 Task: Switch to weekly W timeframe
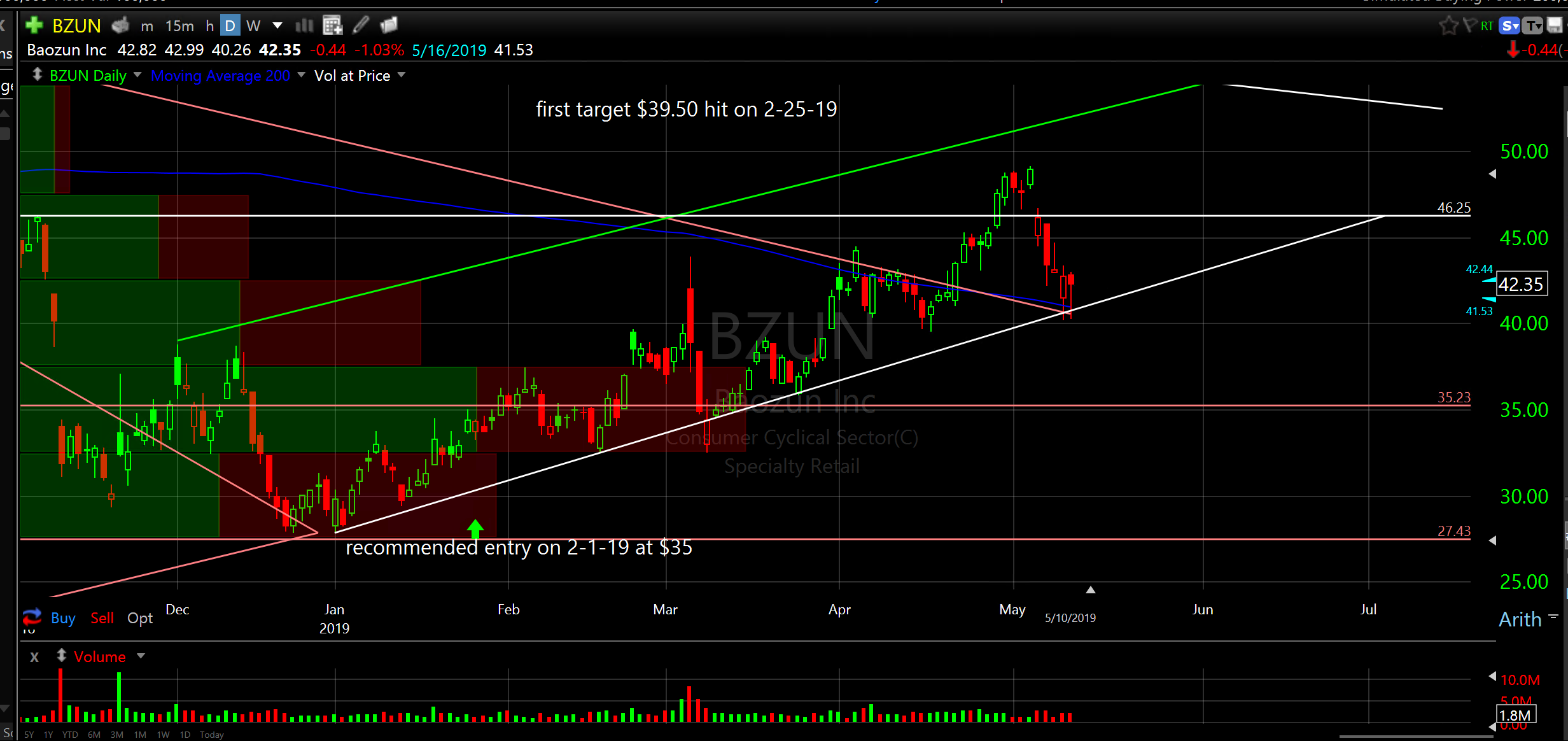[x=253, y=25]
